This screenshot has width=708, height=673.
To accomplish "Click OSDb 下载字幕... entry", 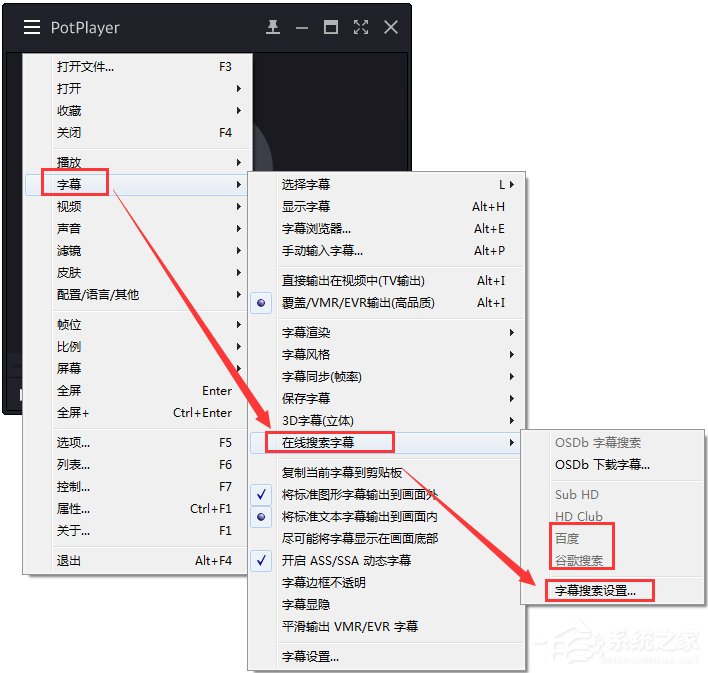I will (x=613, y=464).
